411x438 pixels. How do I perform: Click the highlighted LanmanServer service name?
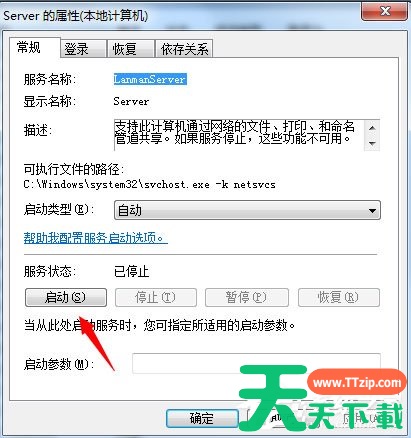[150, 79]
